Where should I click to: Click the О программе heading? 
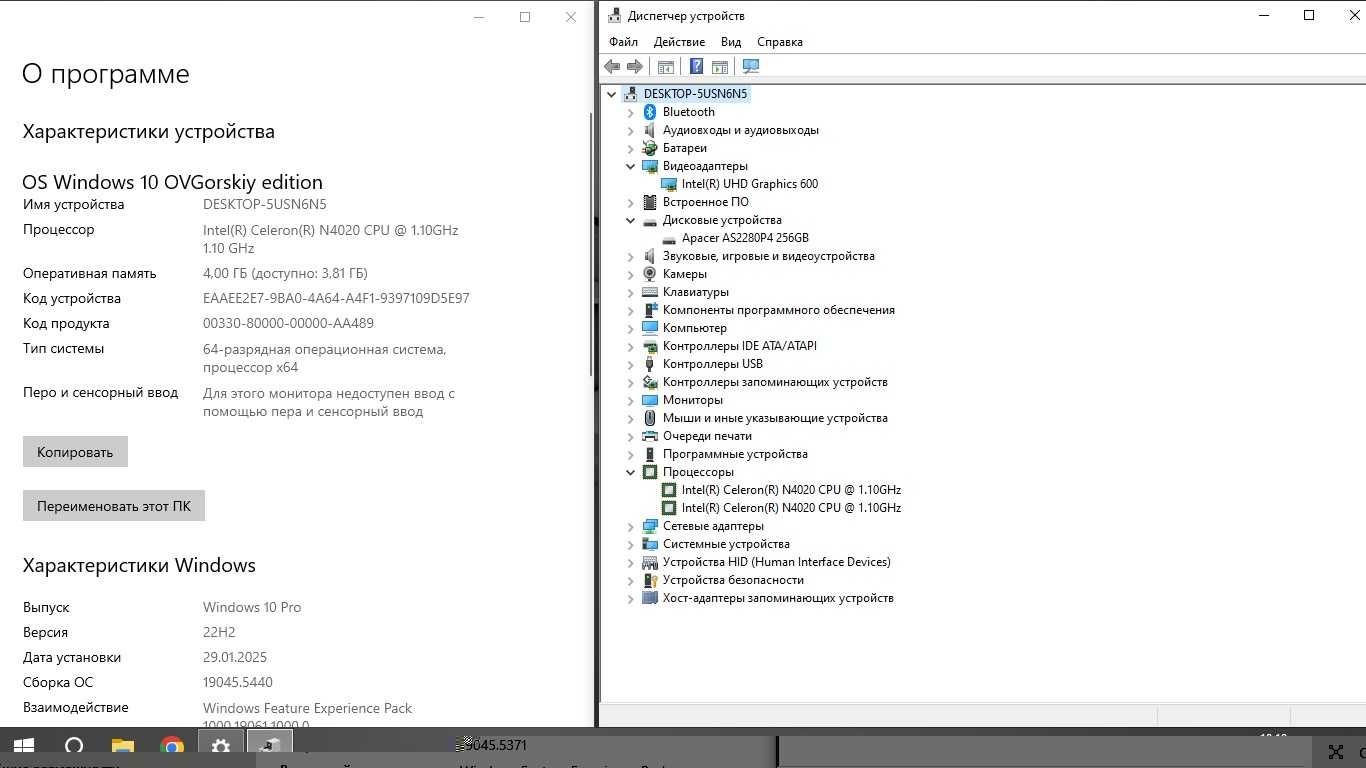(106, 74)
